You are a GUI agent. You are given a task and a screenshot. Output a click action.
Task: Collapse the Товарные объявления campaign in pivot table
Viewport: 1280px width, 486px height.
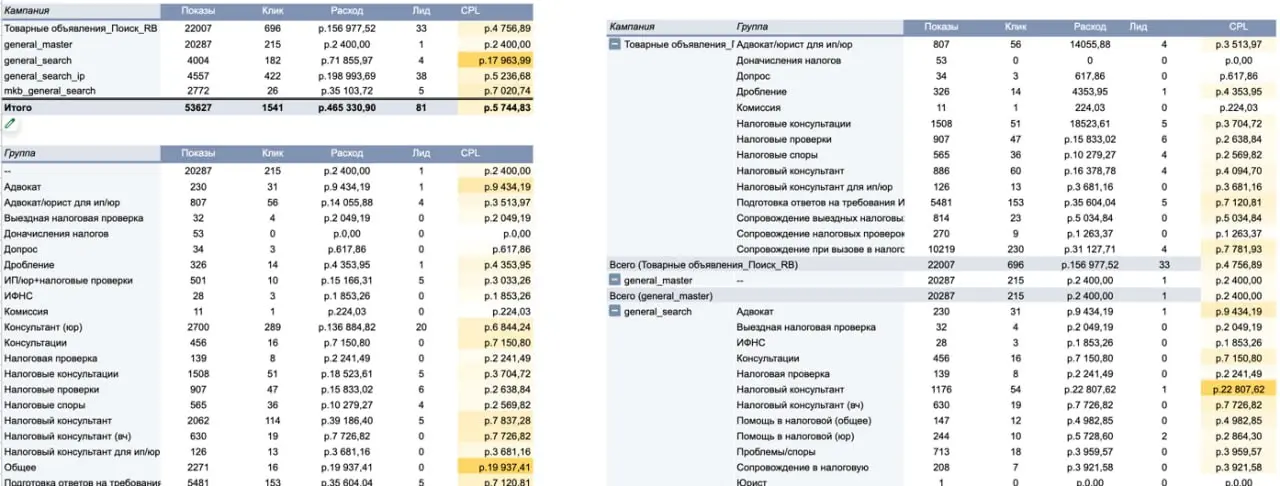(x=614, y=44)
